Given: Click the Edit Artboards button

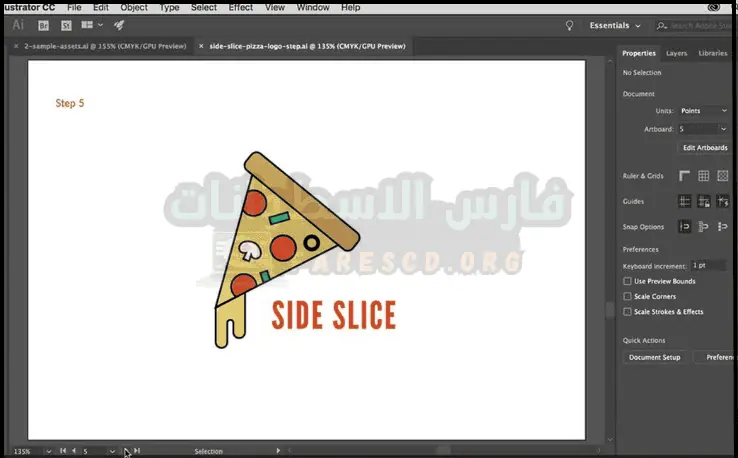Looking at the screenshot, I should pyautogui.click(x=704, y=147).
